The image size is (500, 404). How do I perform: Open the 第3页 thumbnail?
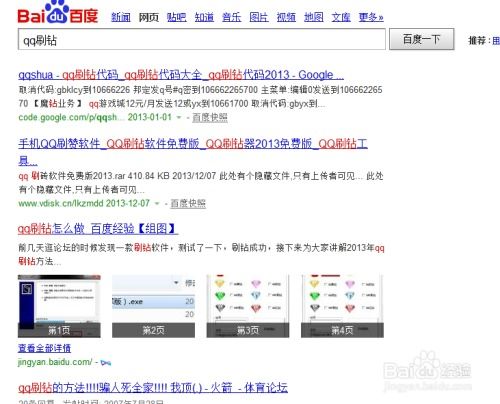tap(248, 306)
